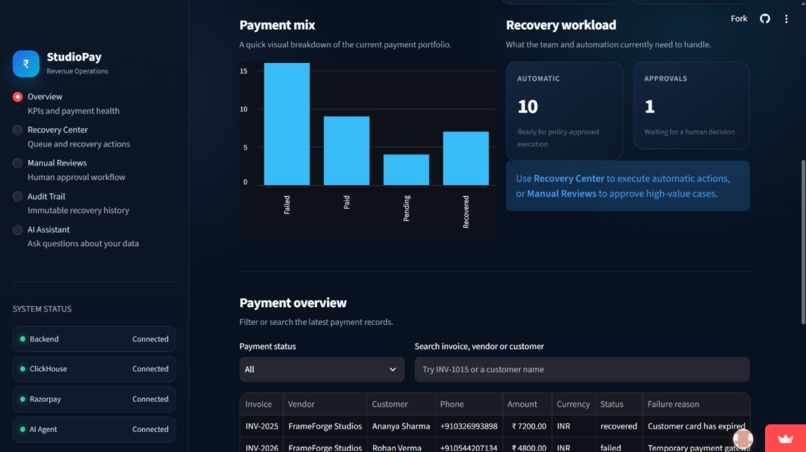
Task: Select the Manual Reviews radio option
Action: (17, 163)
